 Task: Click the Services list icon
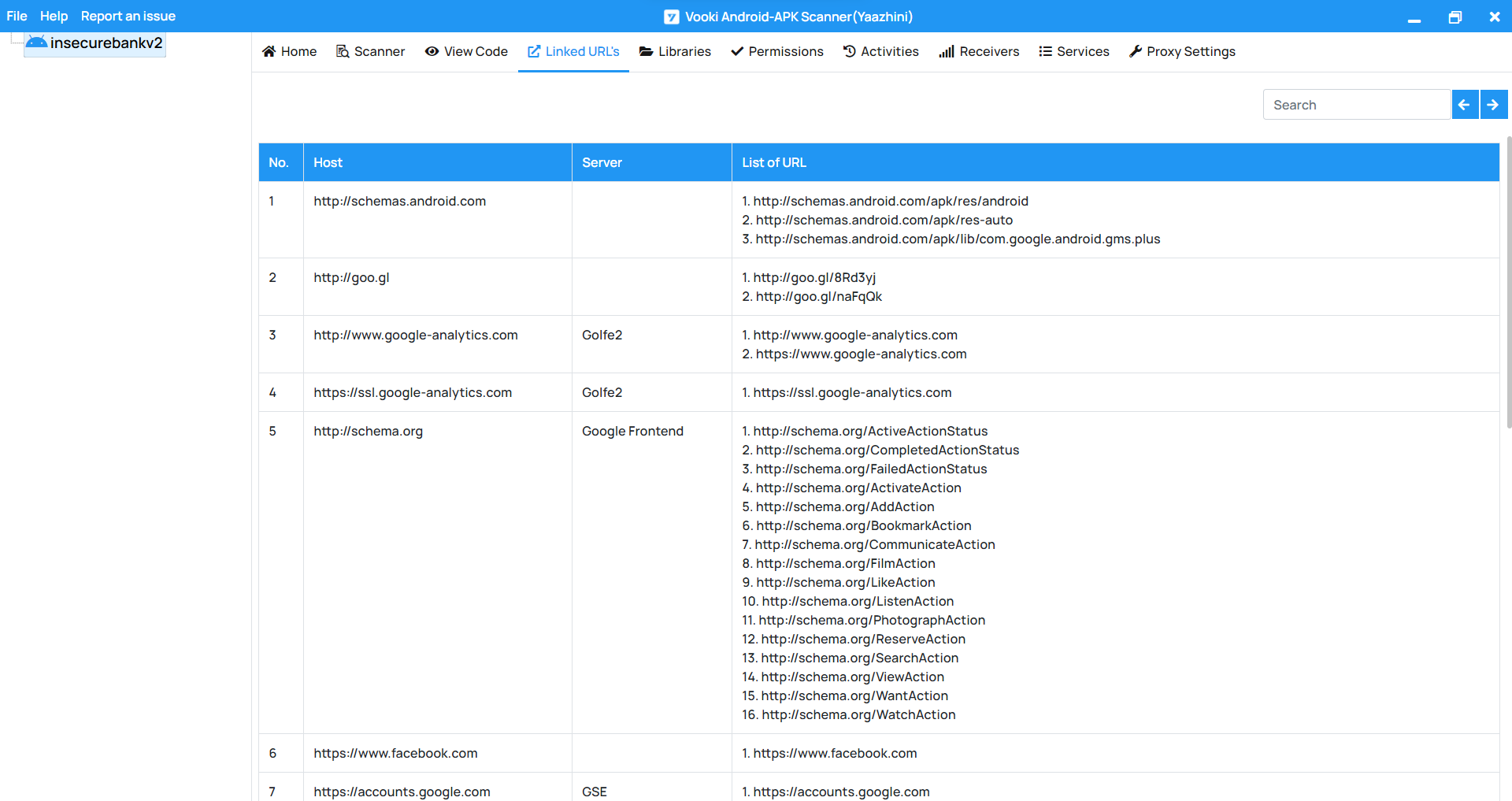(x=1045, y=51)
